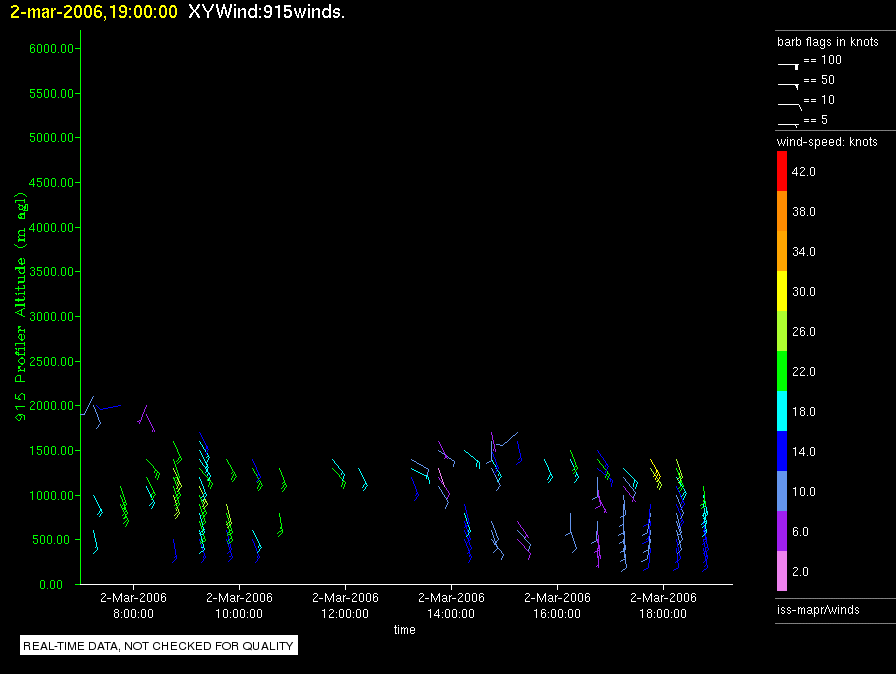Choose the cyan 18.0 knots color swatch
896x674 pixels.
point(782,411)
